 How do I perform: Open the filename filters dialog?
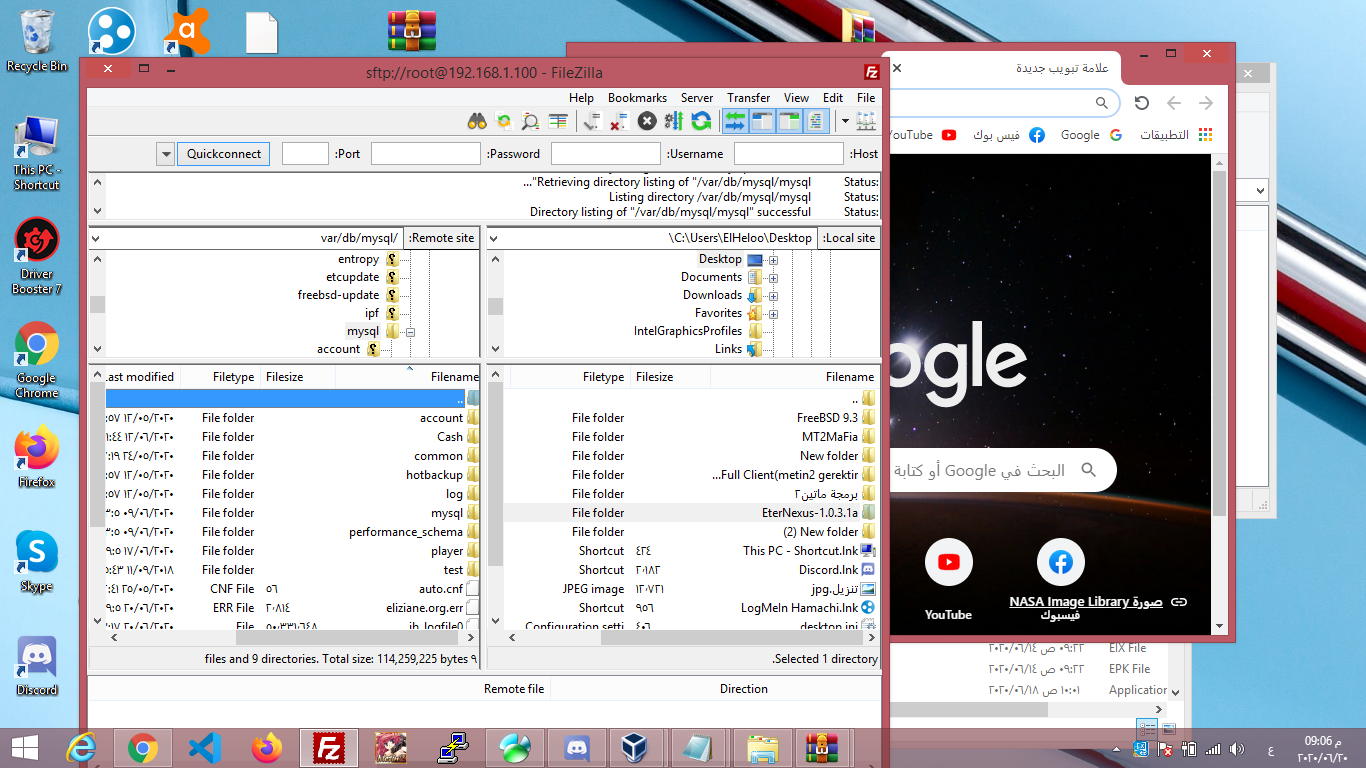pyautogui.click(x=558, y=121)
